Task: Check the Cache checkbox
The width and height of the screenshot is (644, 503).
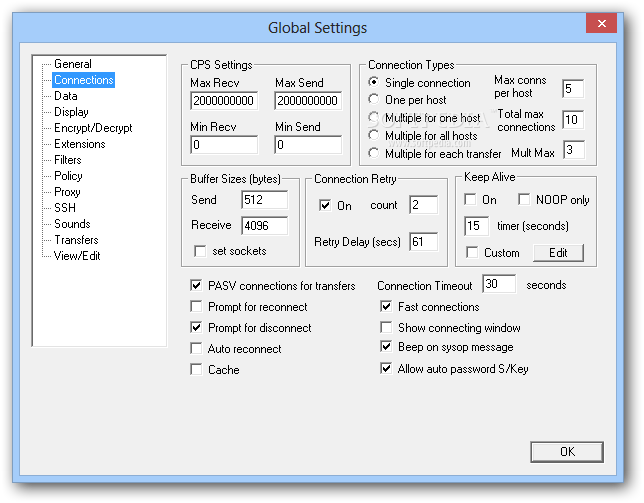Action: coord(196,370)
